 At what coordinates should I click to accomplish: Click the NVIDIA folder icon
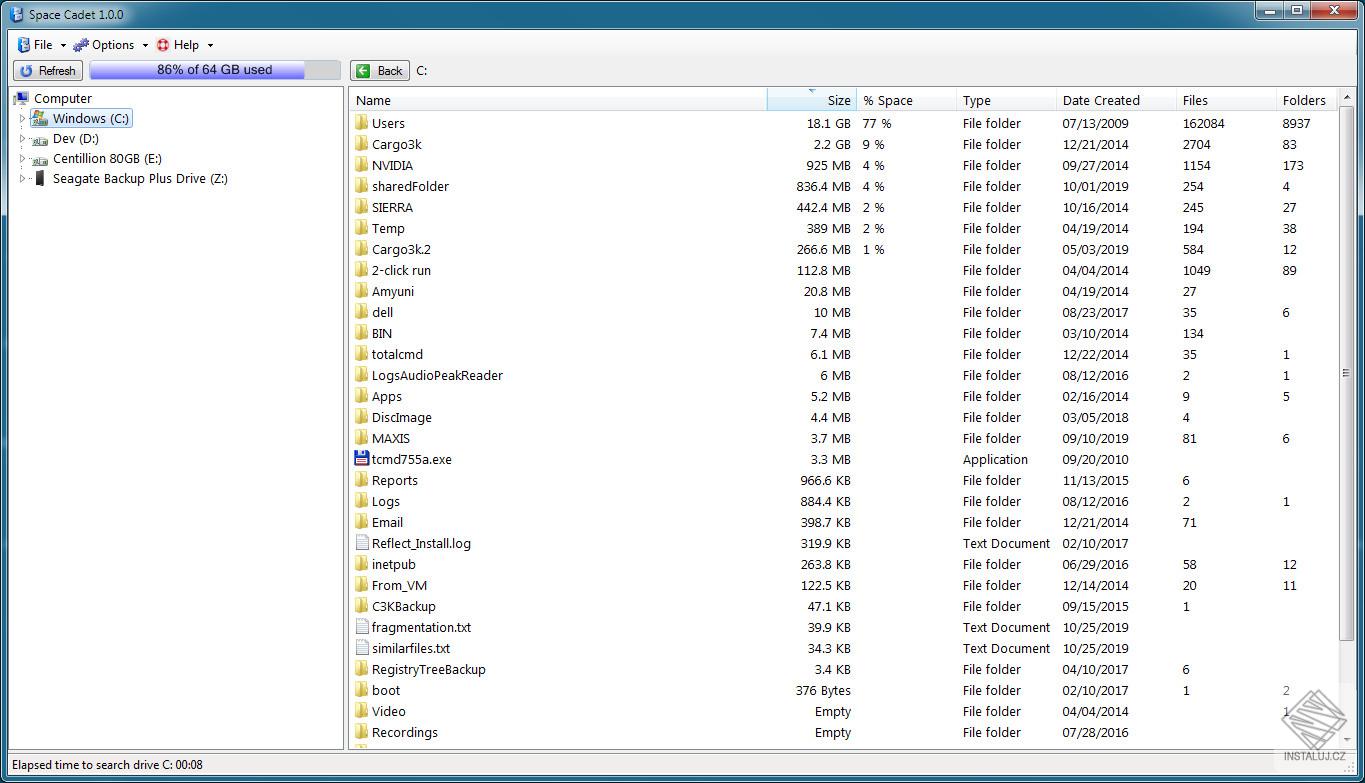pyautogui.click(x=362, y=165)
